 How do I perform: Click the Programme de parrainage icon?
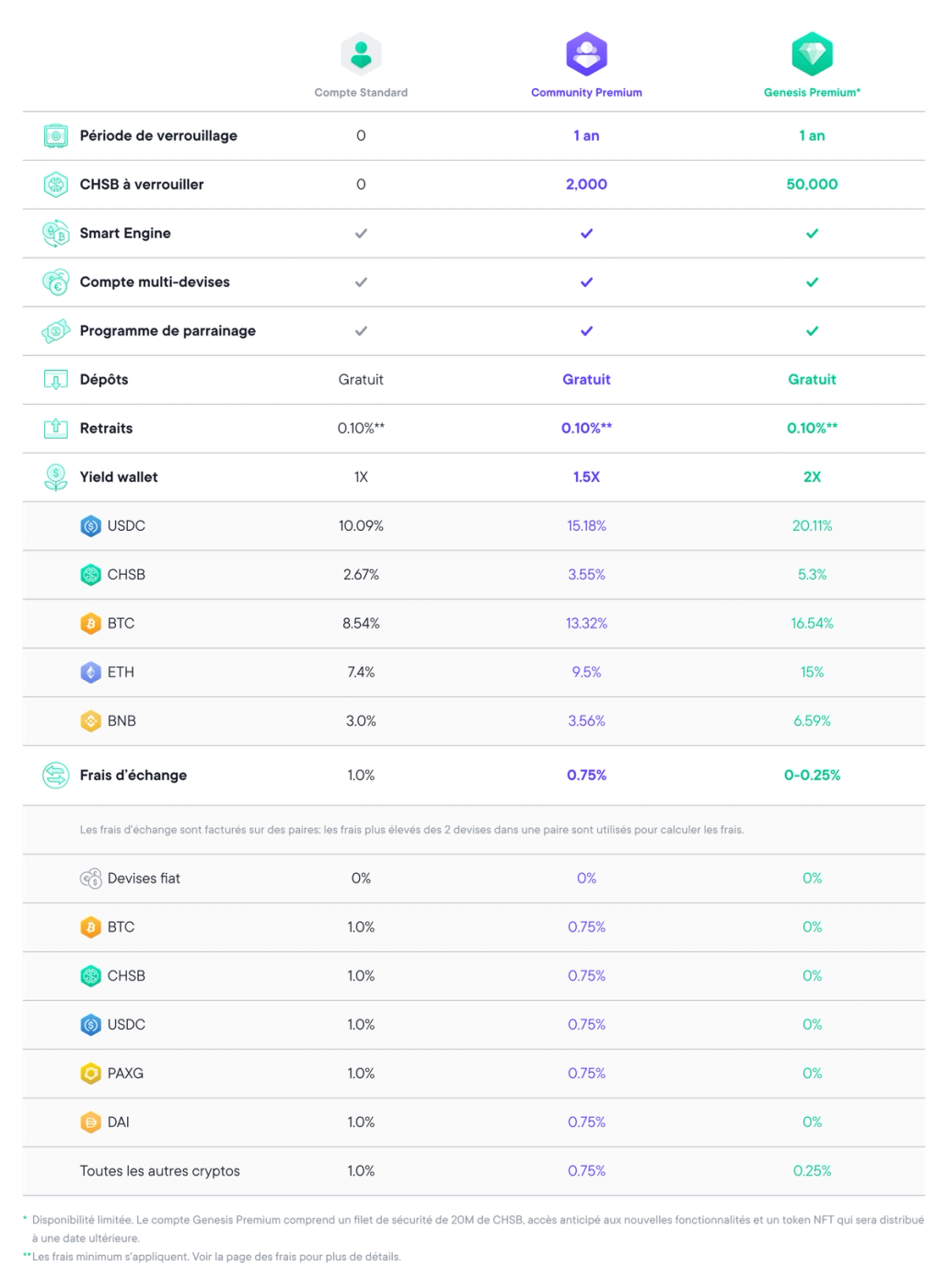coord(56,331)
